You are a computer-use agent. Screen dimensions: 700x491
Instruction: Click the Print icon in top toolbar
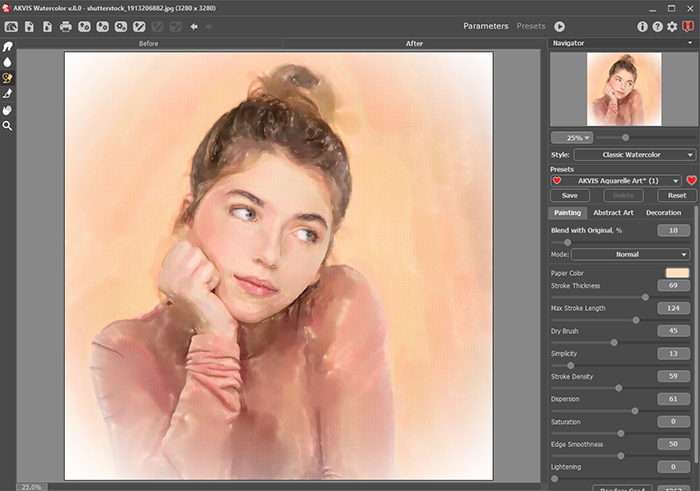[65, 26]
